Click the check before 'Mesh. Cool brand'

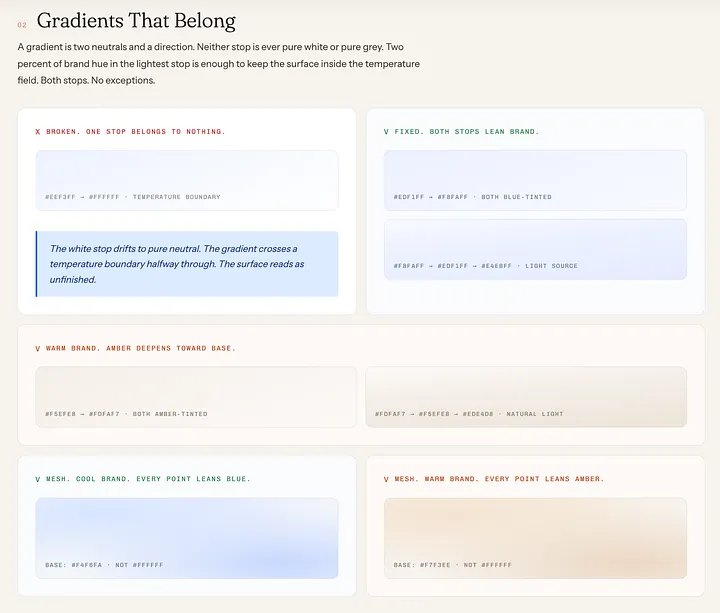[38, 479]
